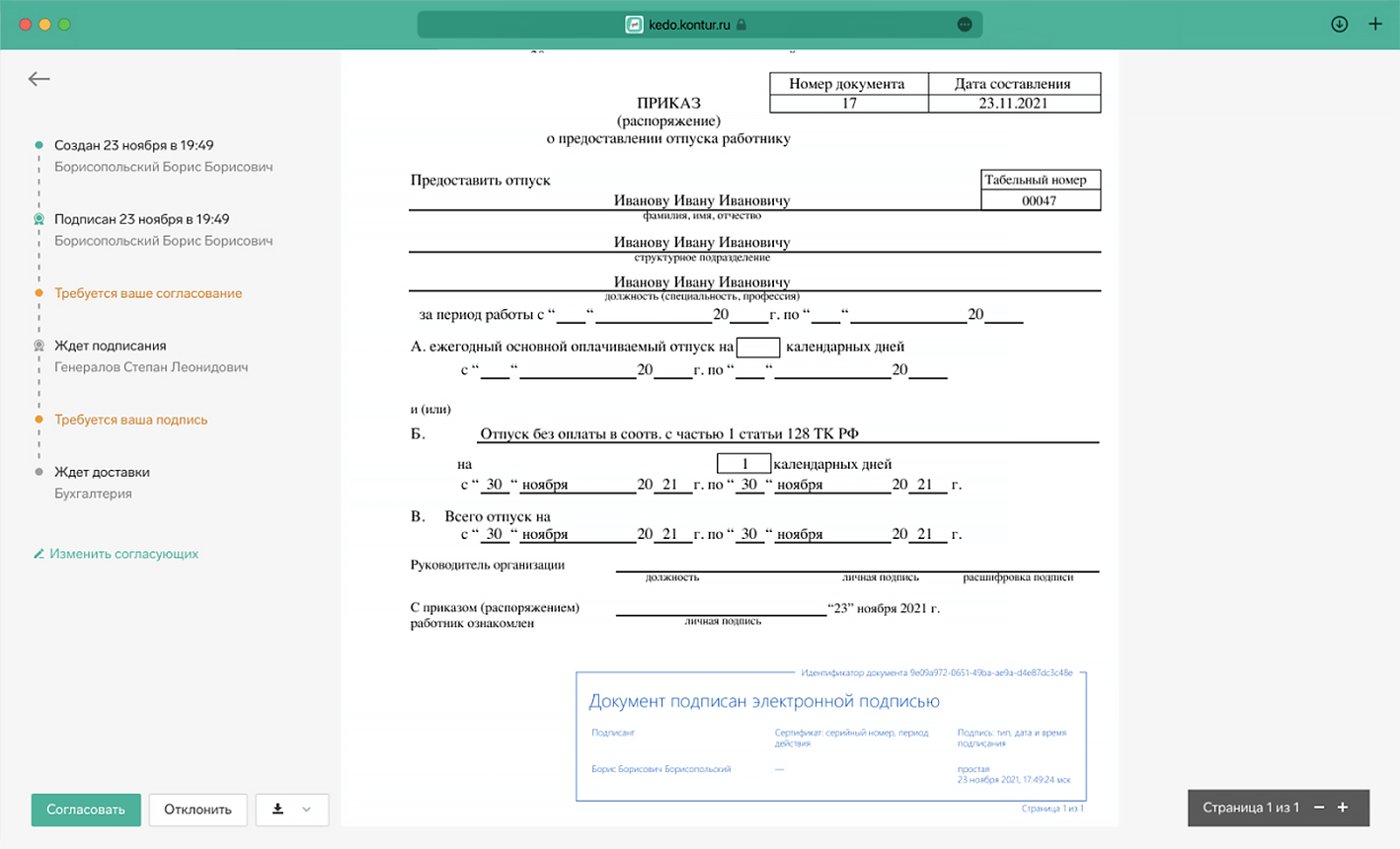Select Подписан 23 ноября в 19:49 step

click(141, 219)
